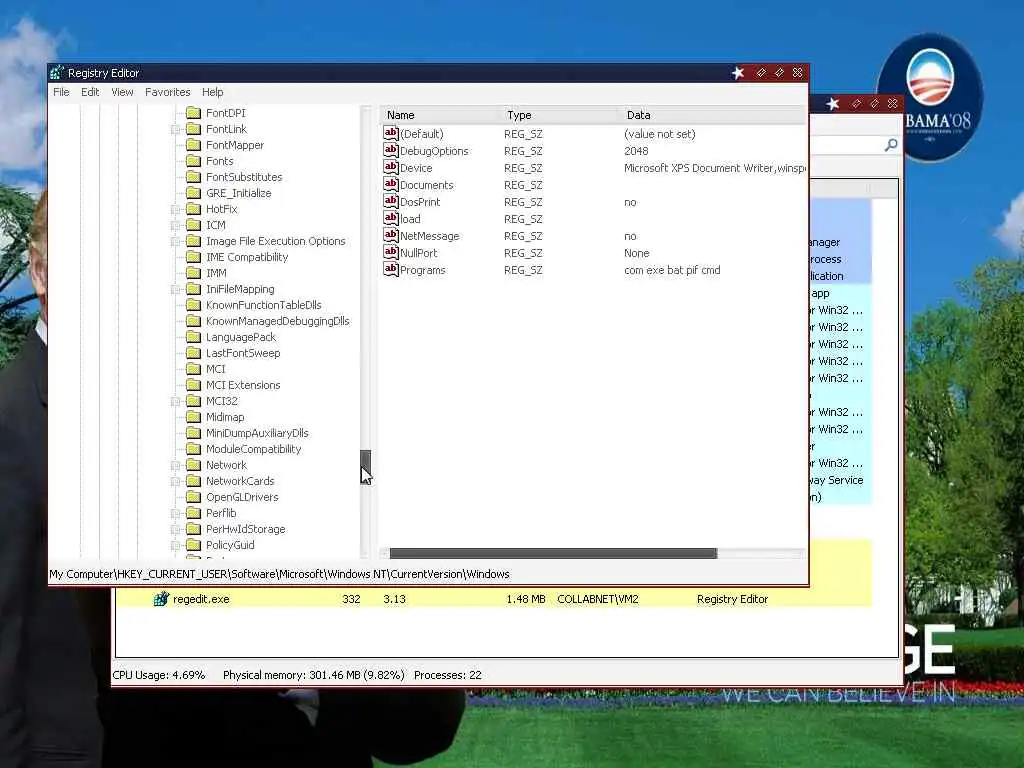Expand the MCI32 key
This screenshot has height=768, width=1024.
coord(175,401)
